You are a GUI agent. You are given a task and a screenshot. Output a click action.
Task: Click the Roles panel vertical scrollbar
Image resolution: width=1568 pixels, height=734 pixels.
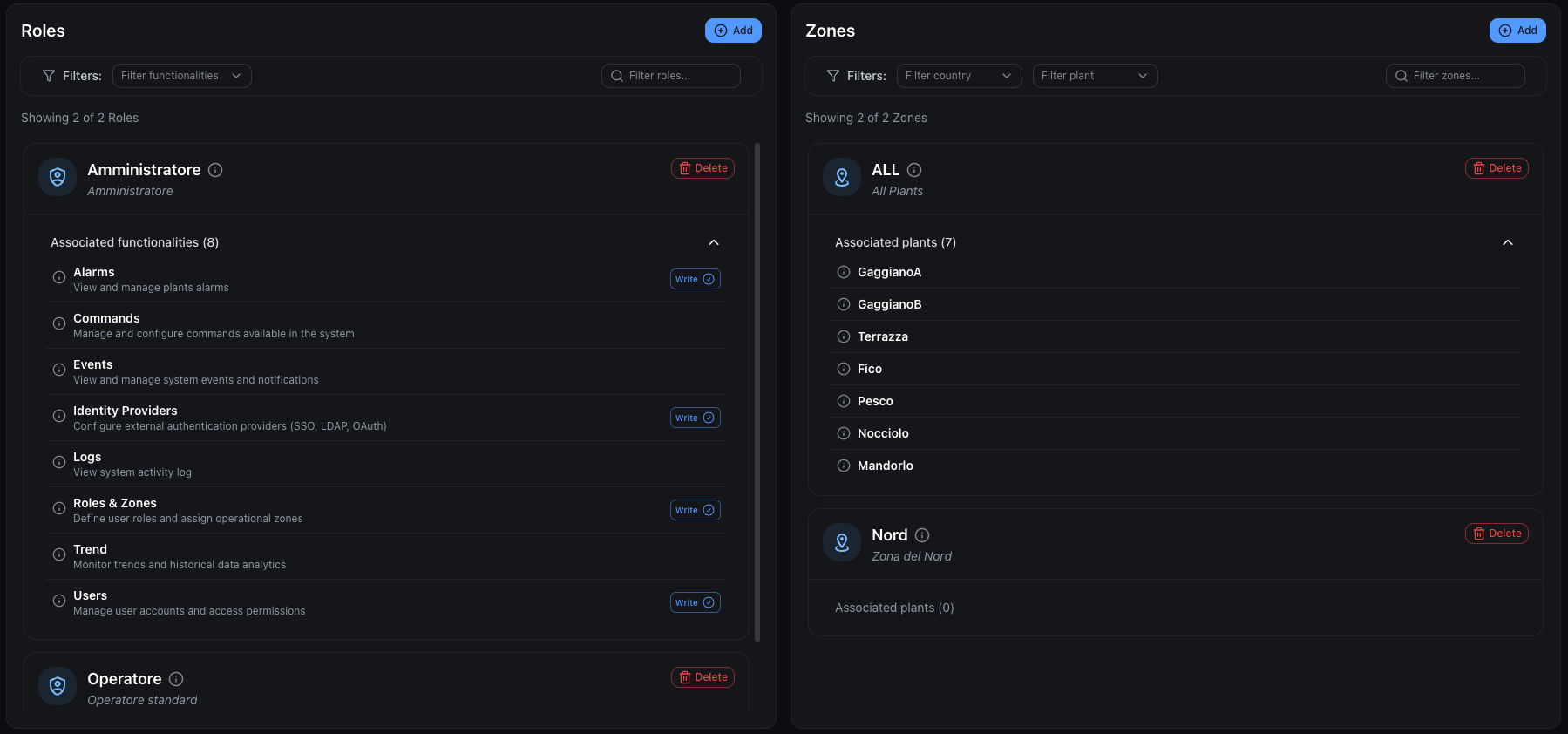(x=757, y=392)
